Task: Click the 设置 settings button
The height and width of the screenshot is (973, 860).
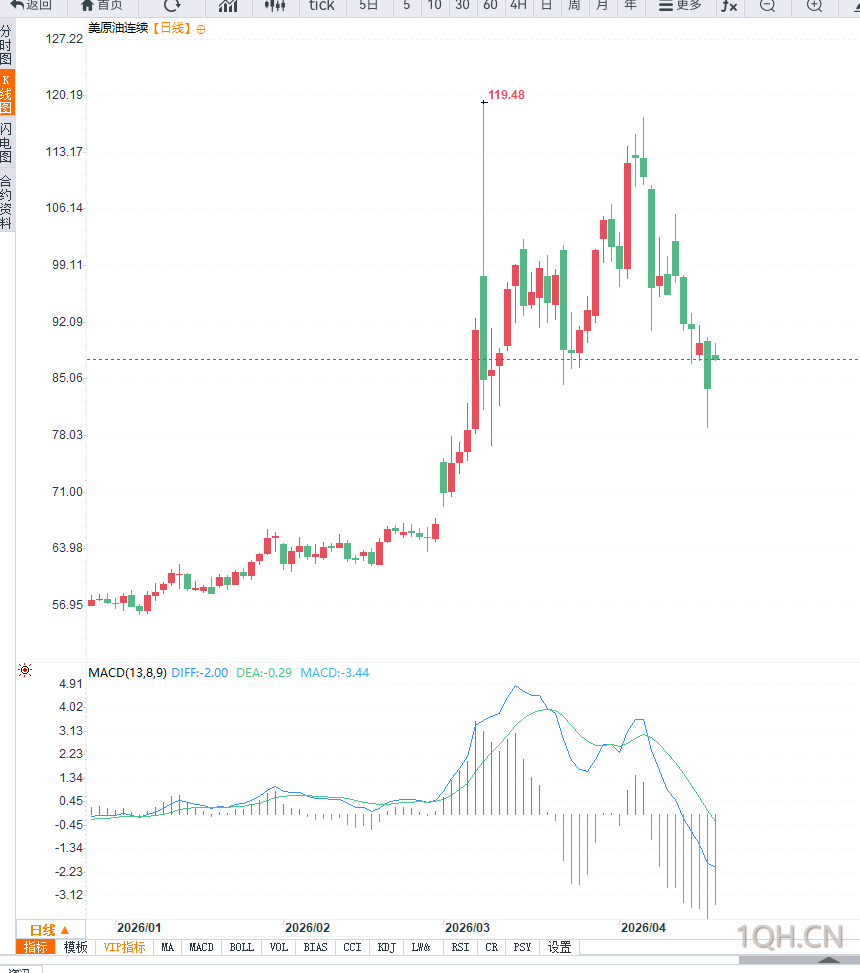Action: [x=560, y=947]
